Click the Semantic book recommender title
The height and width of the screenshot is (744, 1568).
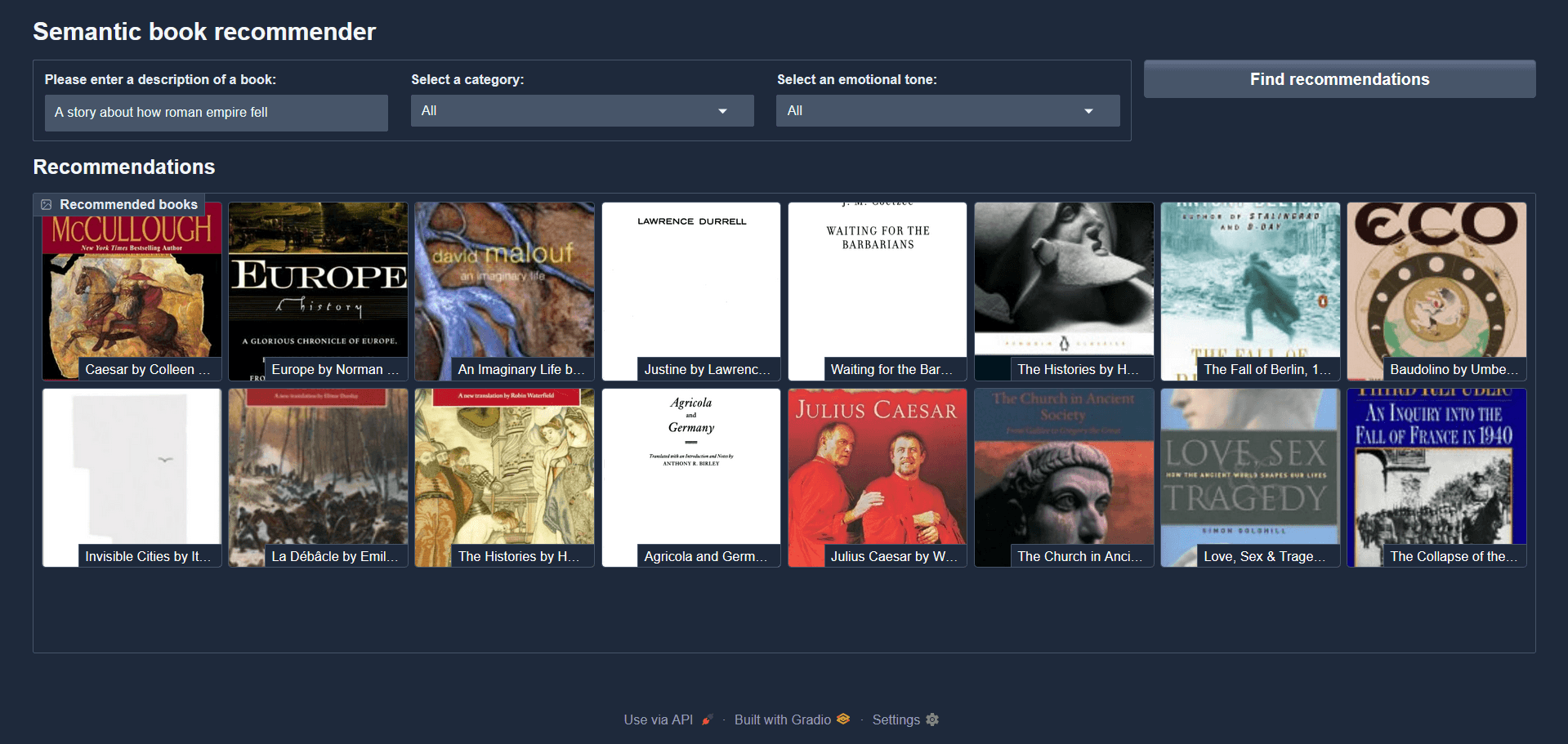click(x=204, y=32)
